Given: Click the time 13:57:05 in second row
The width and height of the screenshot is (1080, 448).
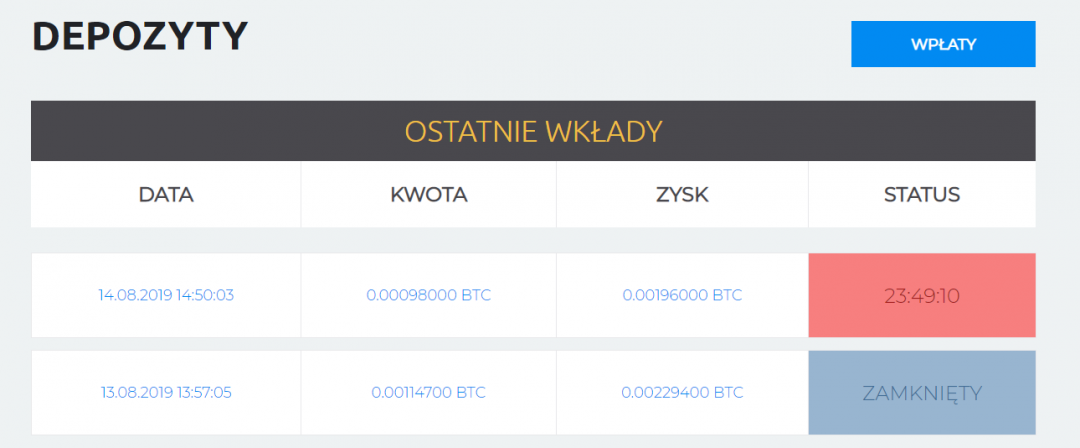Looking at the screenshot, I should (203, 392).
